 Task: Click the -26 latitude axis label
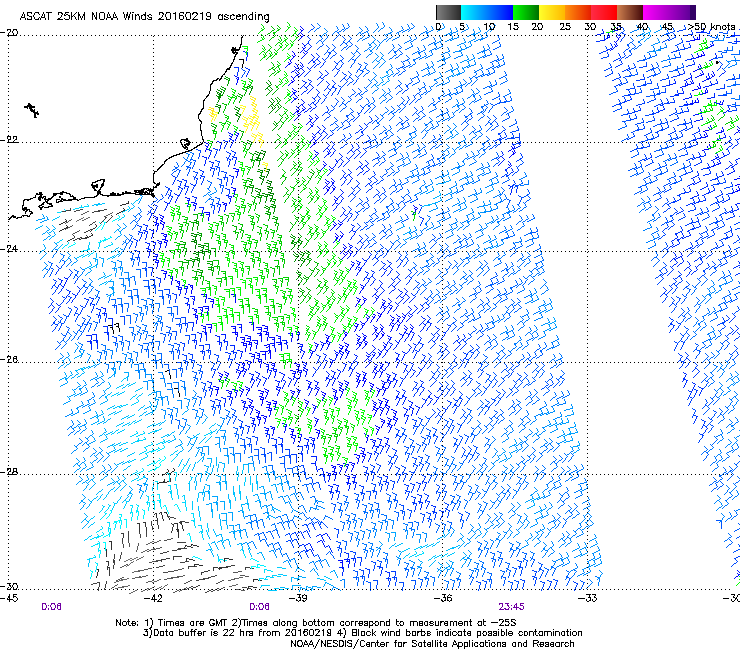[9, 360]
